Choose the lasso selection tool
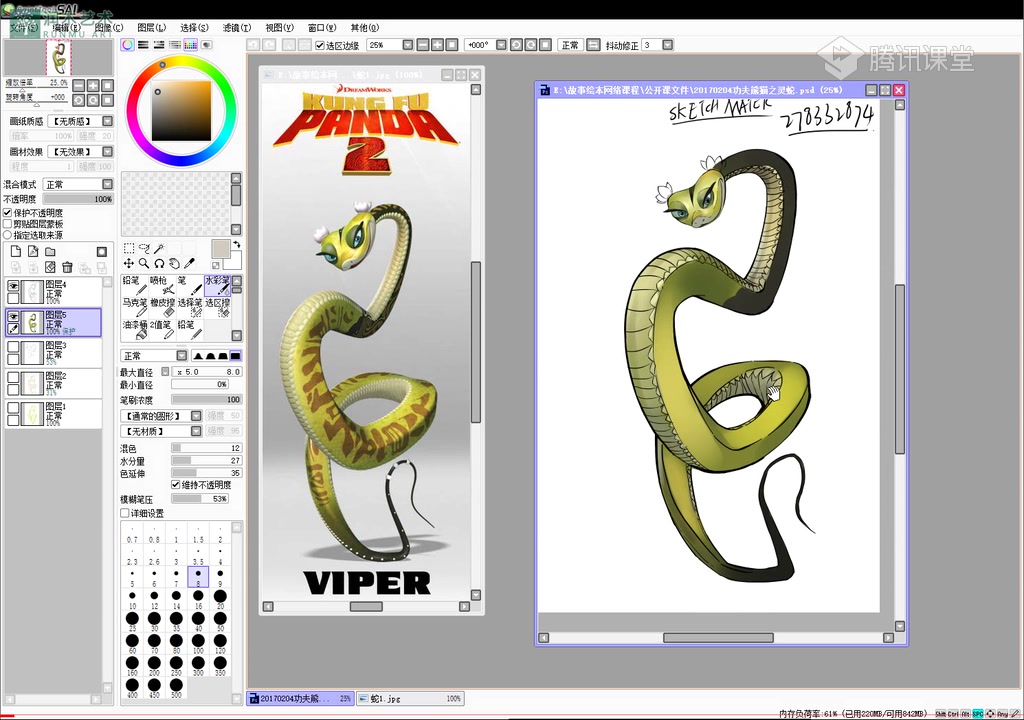1024x720 pixels. (x=144, y=248)
